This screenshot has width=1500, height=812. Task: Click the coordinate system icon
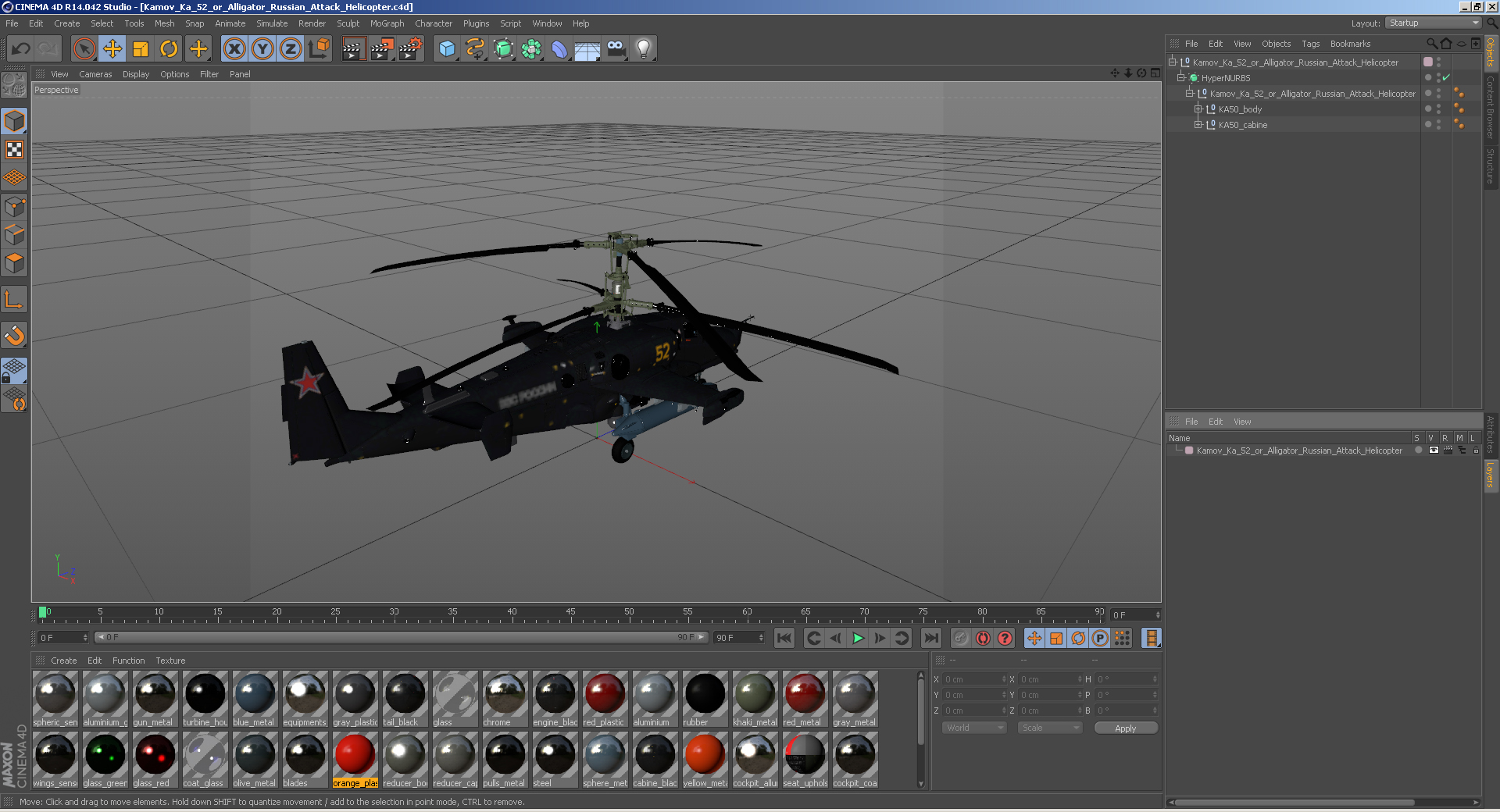click(319, 49)
